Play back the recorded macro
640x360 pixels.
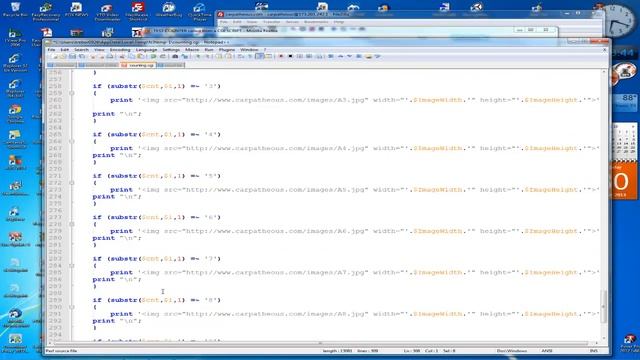coord(300,56)
